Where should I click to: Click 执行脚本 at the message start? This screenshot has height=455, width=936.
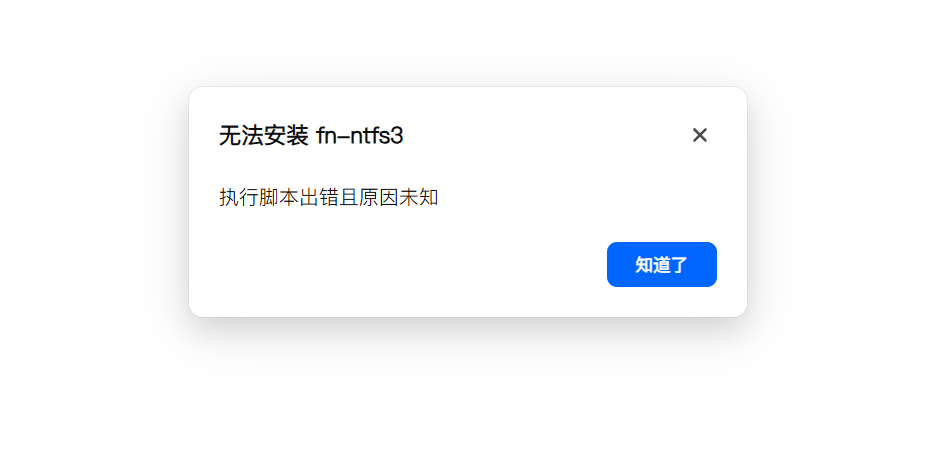point(259,197)
